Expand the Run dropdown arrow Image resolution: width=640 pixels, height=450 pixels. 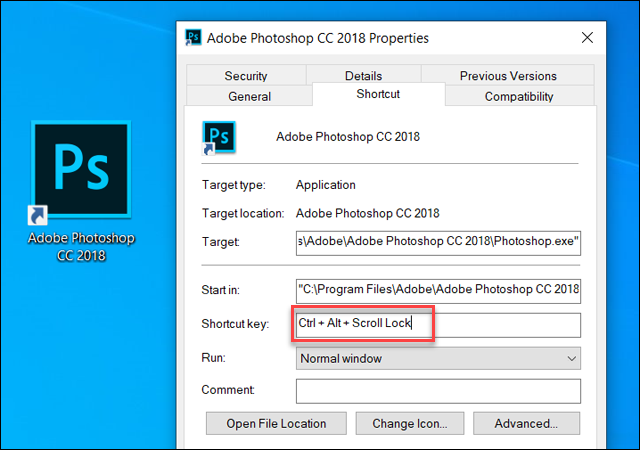(x=572, y=358)
